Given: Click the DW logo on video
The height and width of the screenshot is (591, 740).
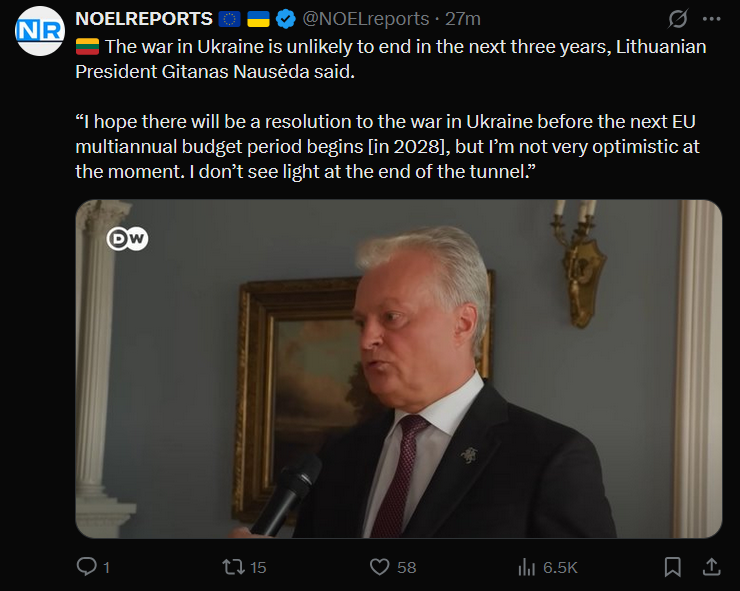Looking at the screenshot, I should (x=128, y=239).
